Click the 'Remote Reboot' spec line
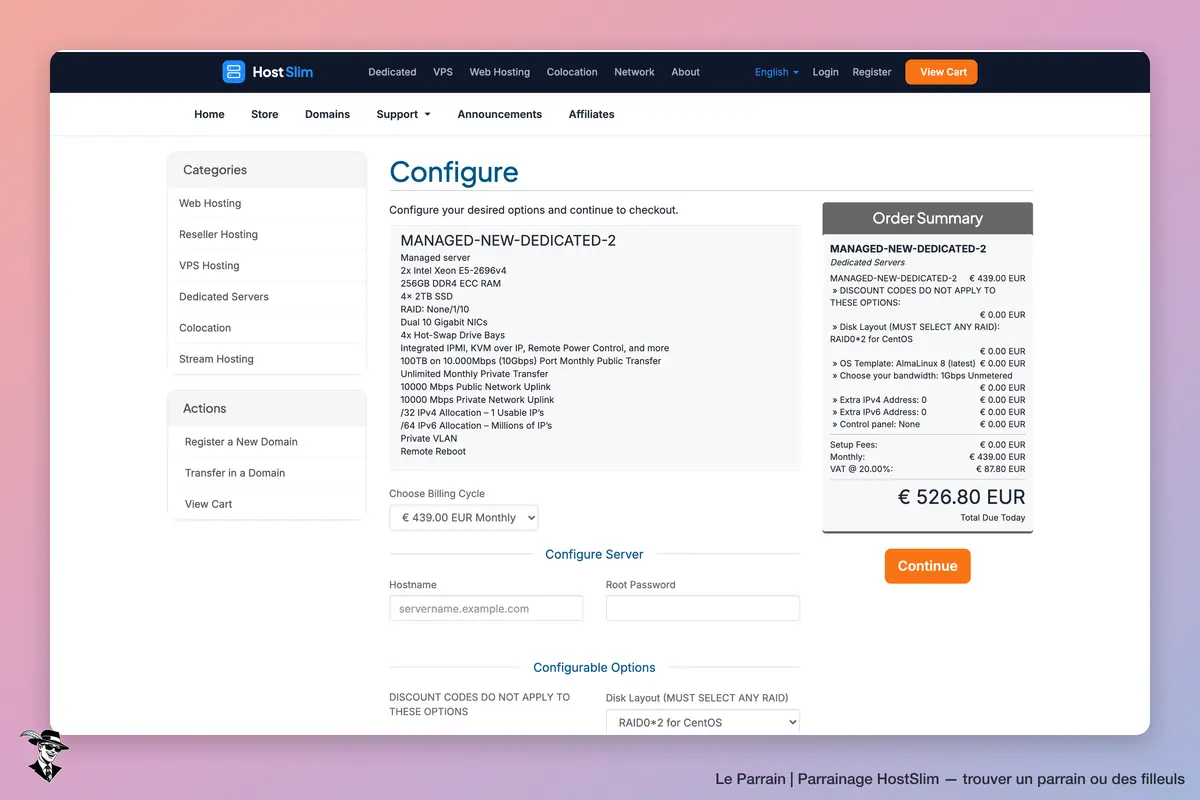Screen dimensions: 1200x800 [x=433, y=452]
